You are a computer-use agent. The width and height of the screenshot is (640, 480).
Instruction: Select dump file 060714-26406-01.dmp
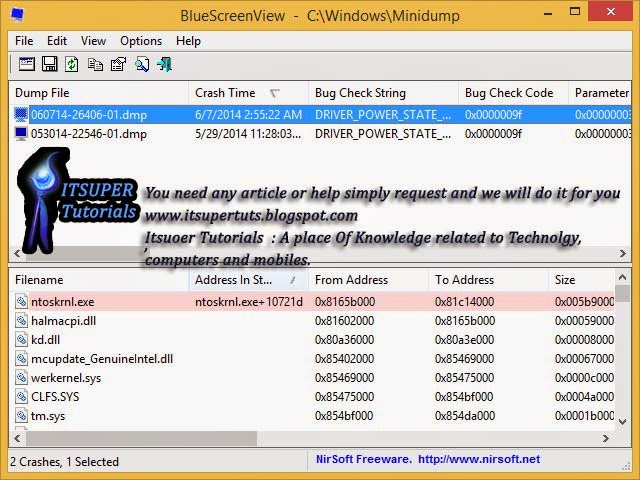point(89,115)
